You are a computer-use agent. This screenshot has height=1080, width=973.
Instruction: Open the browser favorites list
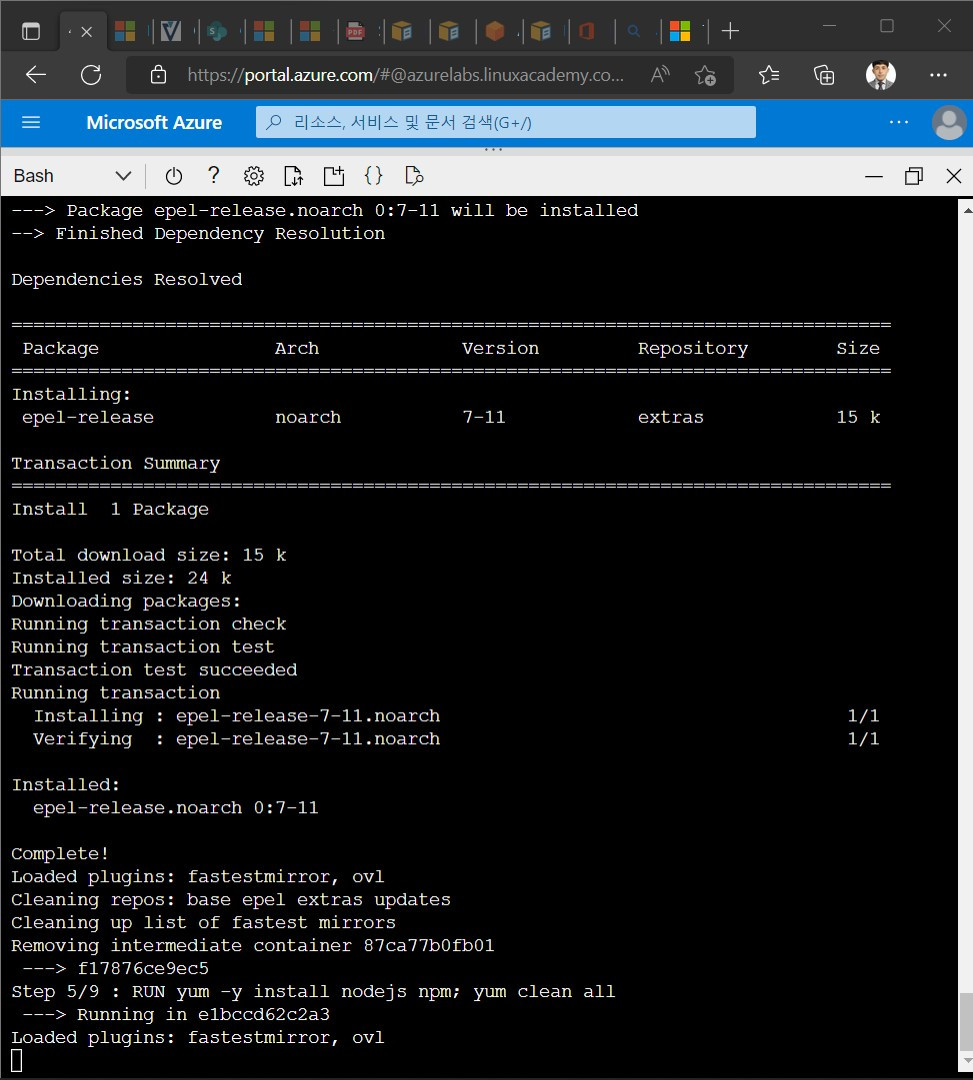pos(768,74)
